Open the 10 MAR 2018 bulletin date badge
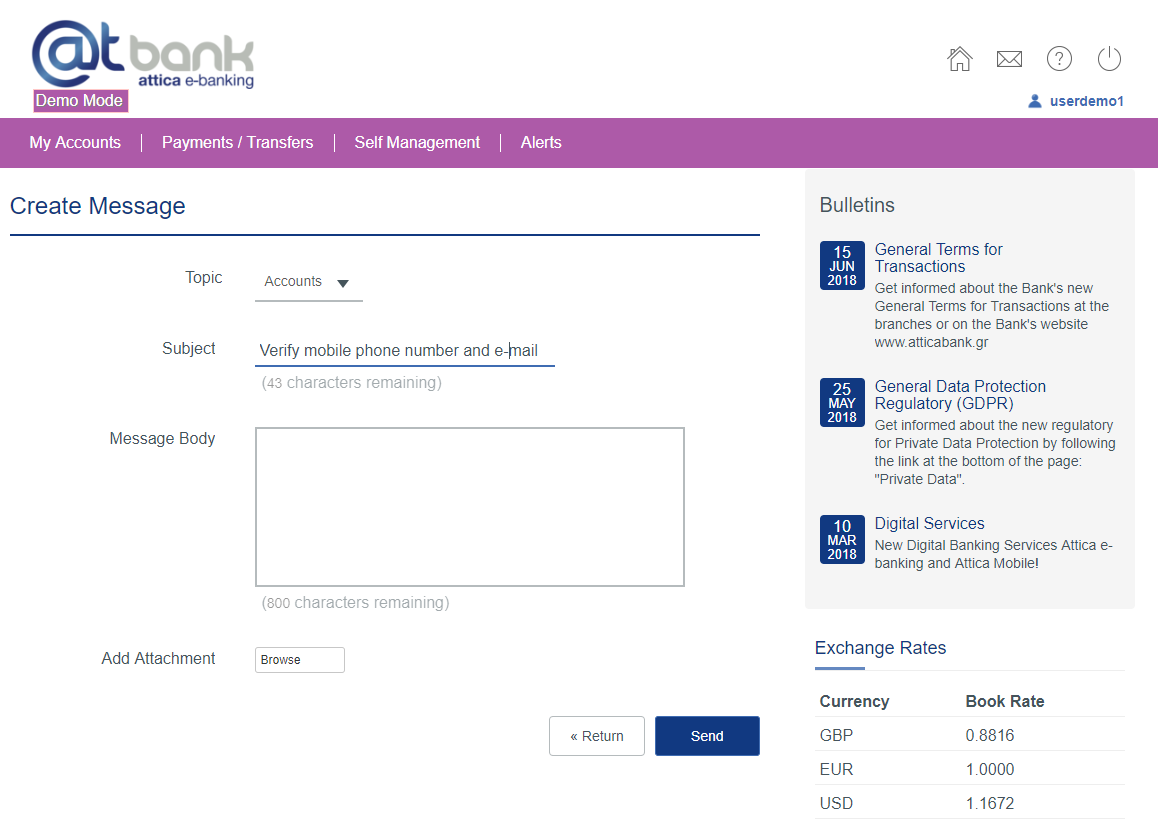 tap(842, 540)
